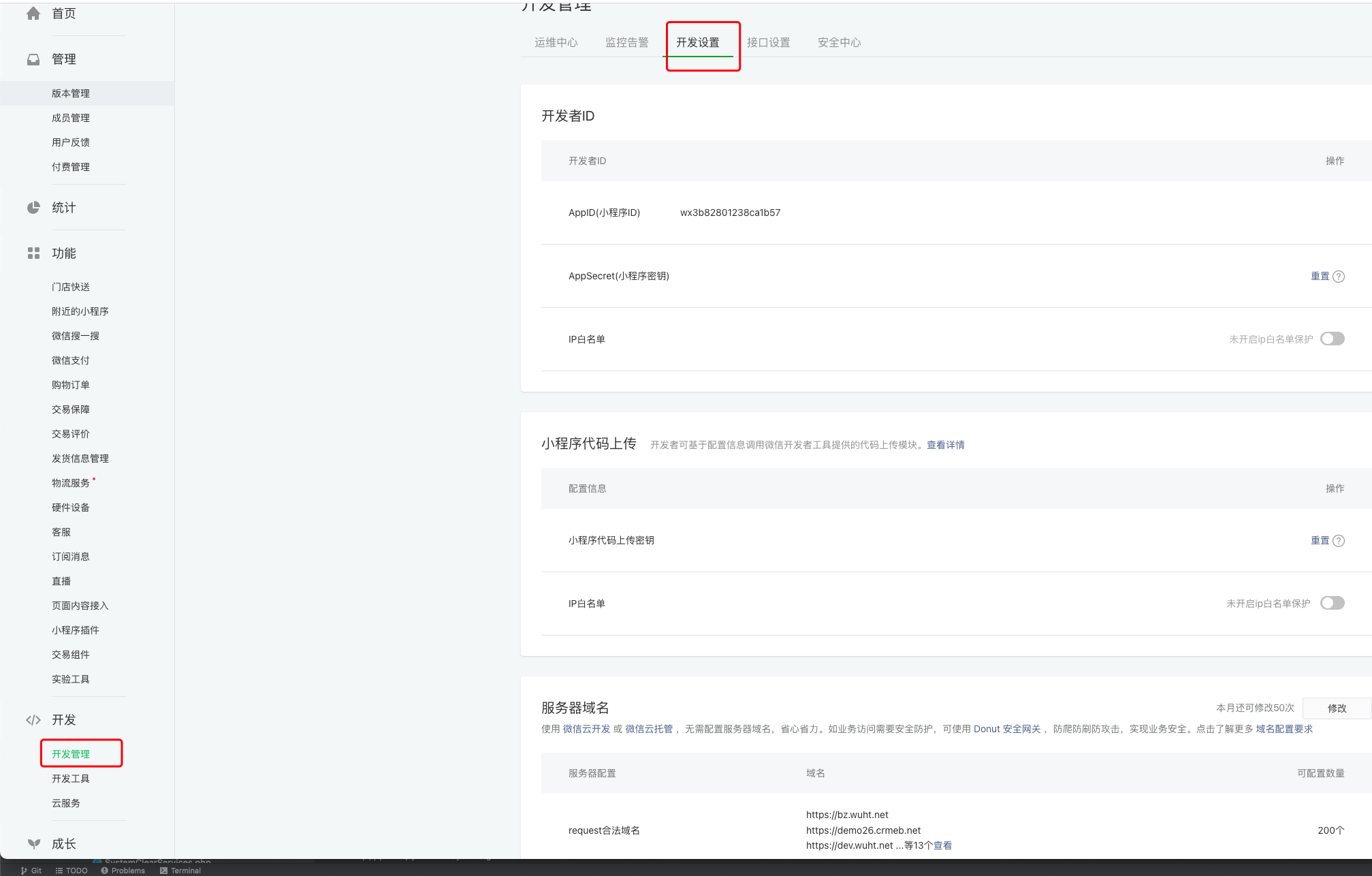Image resolution: width=1372 pixels, height=876 pixels.
Task: Open 版本管理 in the sidebar
Action: 71,94
